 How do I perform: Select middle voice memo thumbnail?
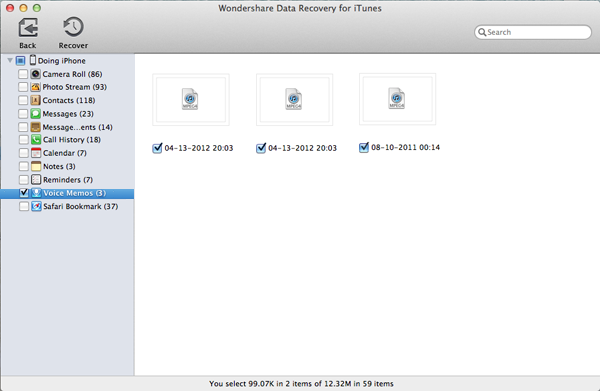(x=294, y=99)
